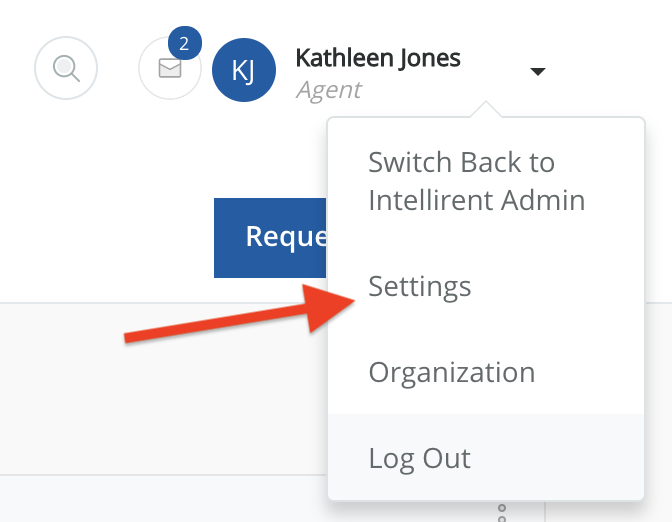Log Out from the account menu

(420, 458)
